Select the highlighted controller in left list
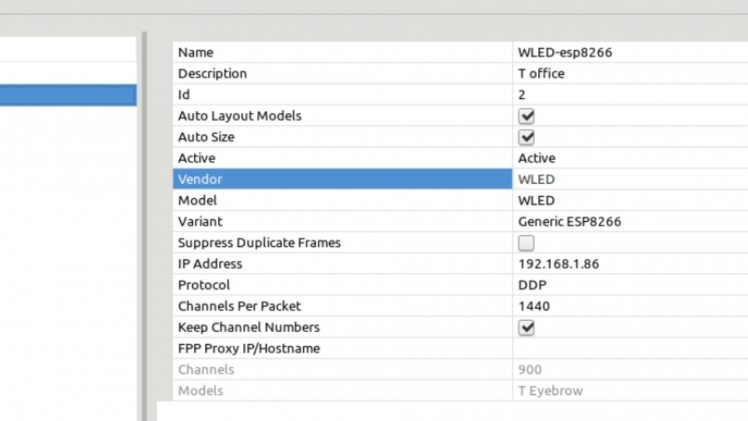The image size is (748, 421). coord(67,95)
